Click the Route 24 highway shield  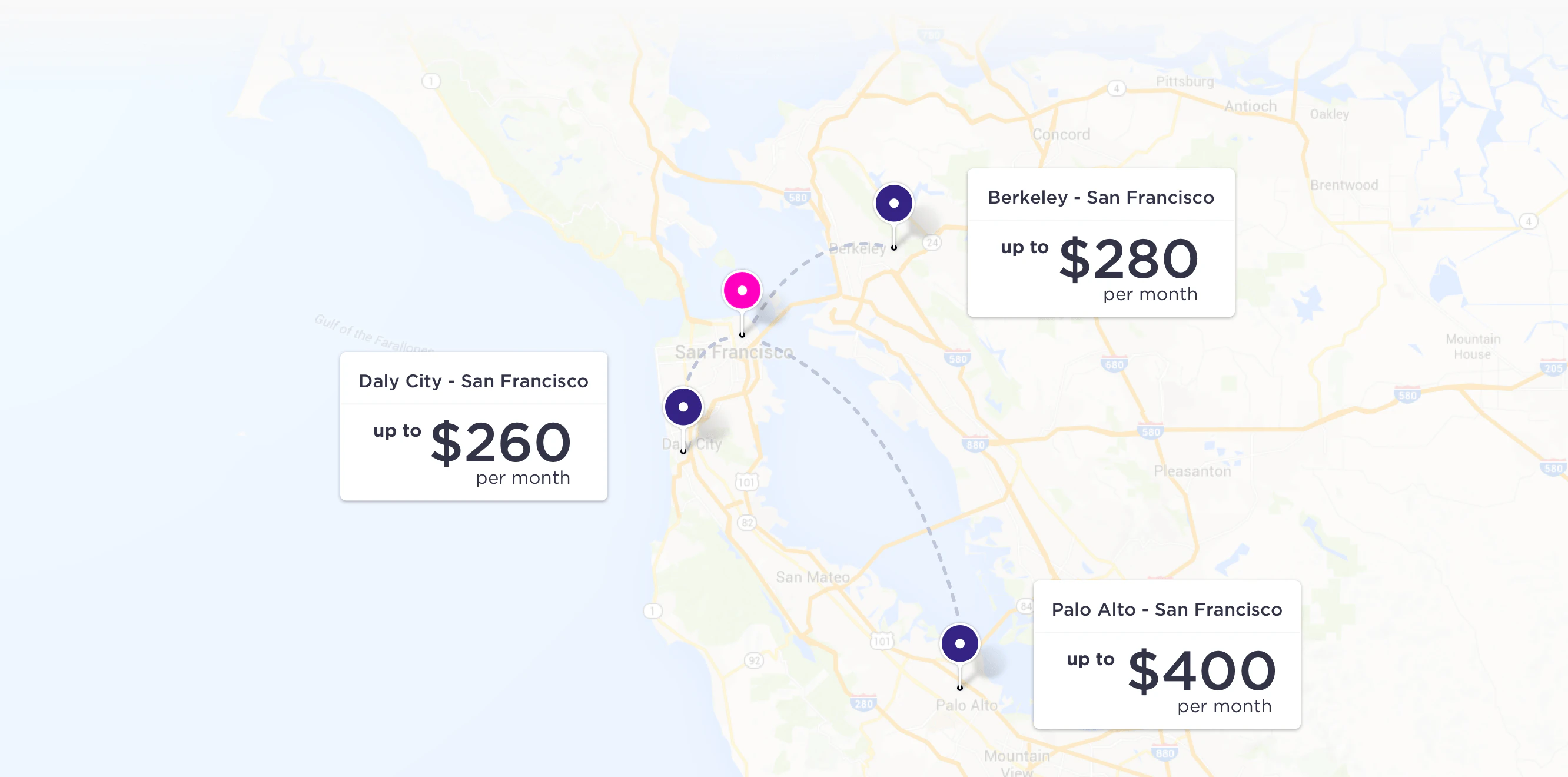[932, 243]
